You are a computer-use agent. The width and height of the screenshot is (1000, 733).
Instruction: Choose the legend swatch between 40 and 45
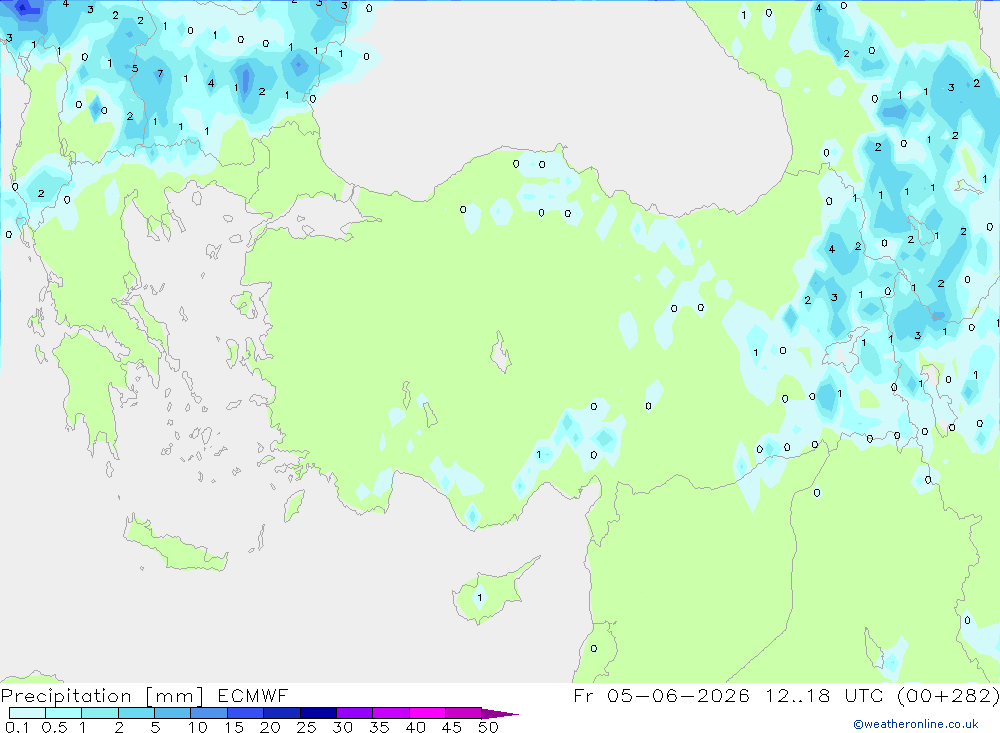pyautogui.click(x=427, y=713)
